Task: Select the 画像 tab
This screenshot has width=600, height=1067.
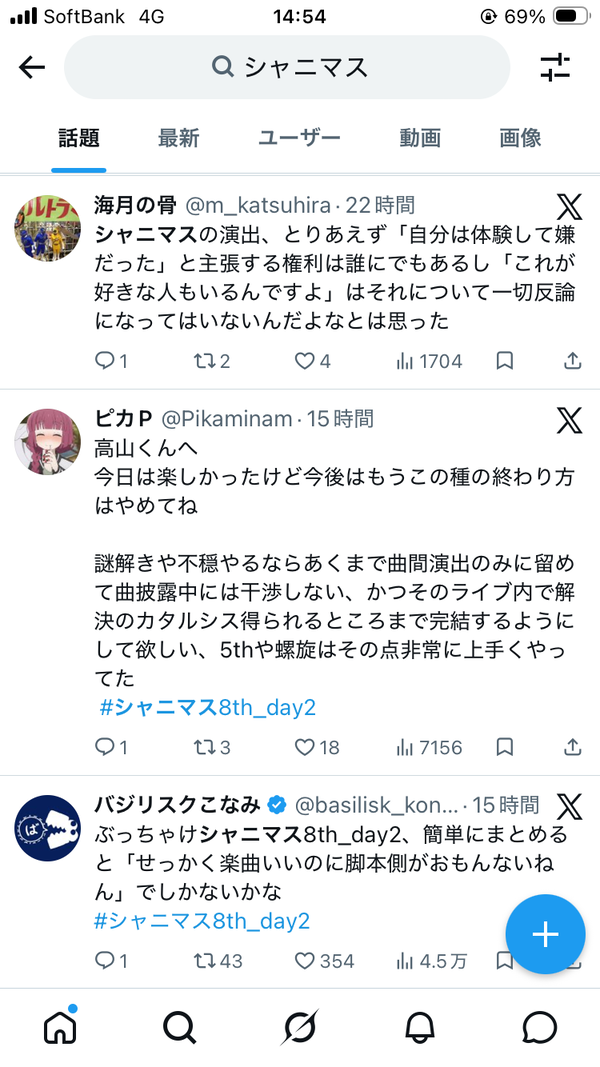Action: pos(520,138)
